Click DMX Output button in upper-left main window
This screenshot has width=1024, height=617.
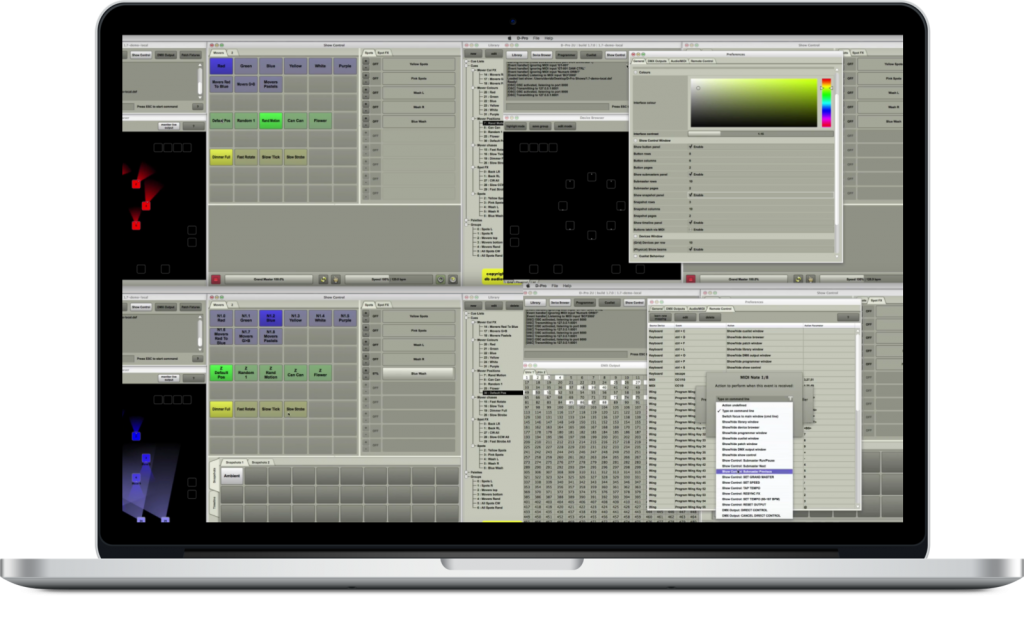tap(166, 55)
